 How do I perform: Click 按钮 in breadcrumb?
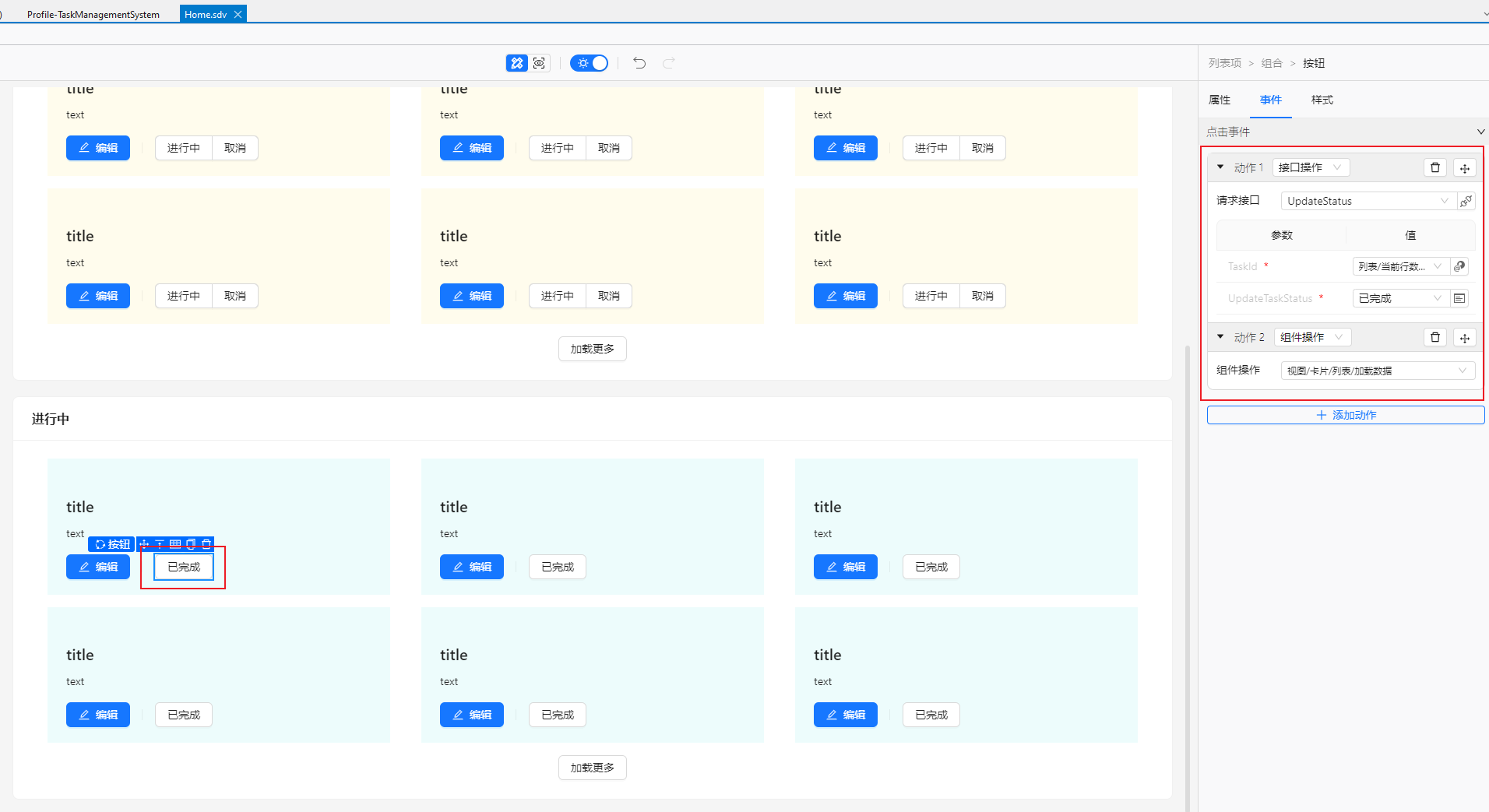pos(1314,63)
